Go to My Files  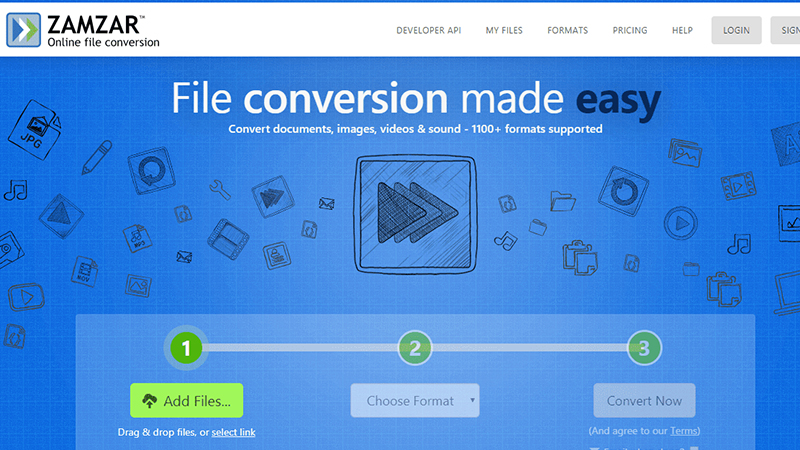pyautogui.click(x=504, y=31)
